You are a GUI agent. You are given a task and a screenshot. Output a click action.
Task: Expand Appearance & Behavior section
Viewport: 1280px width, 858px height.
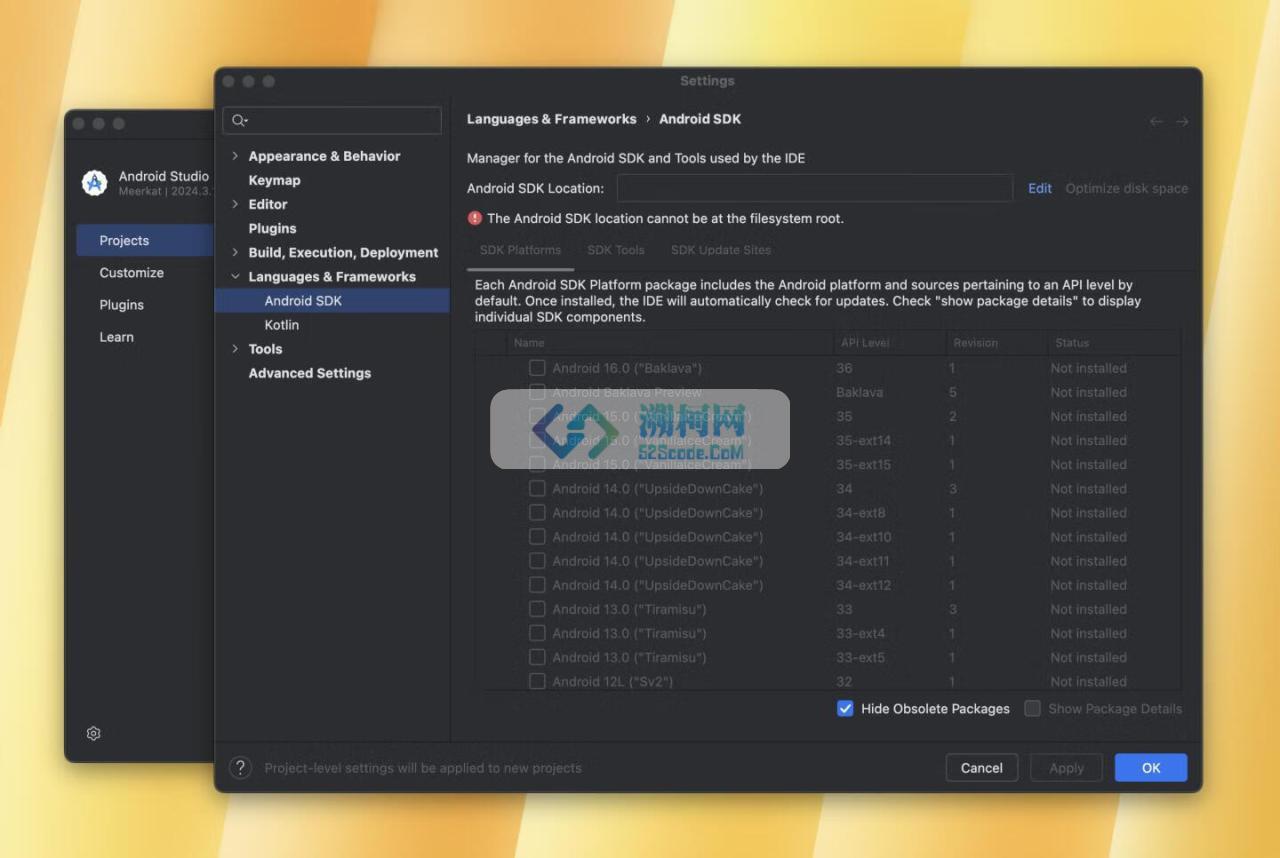(235, 156)
